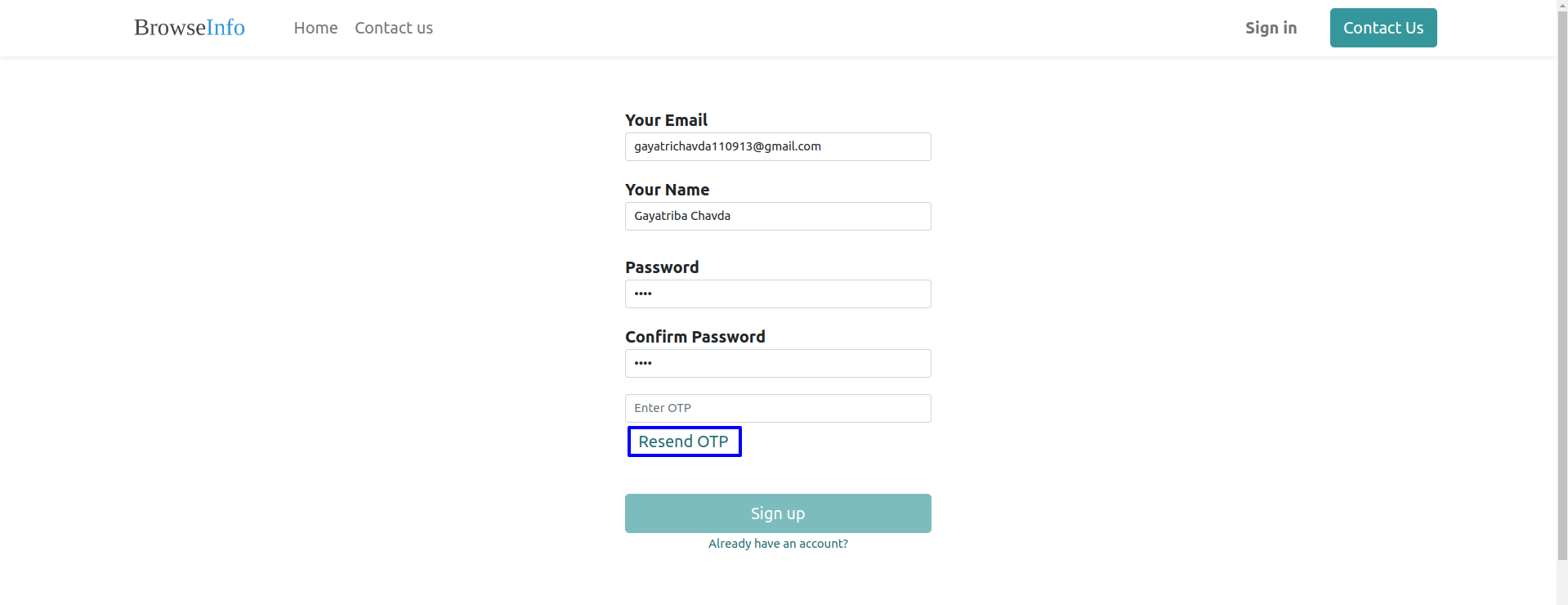This screenshot has height=605, width=1568.
Task: Focus the Confirm Password input box
Action: pos(778,363)
